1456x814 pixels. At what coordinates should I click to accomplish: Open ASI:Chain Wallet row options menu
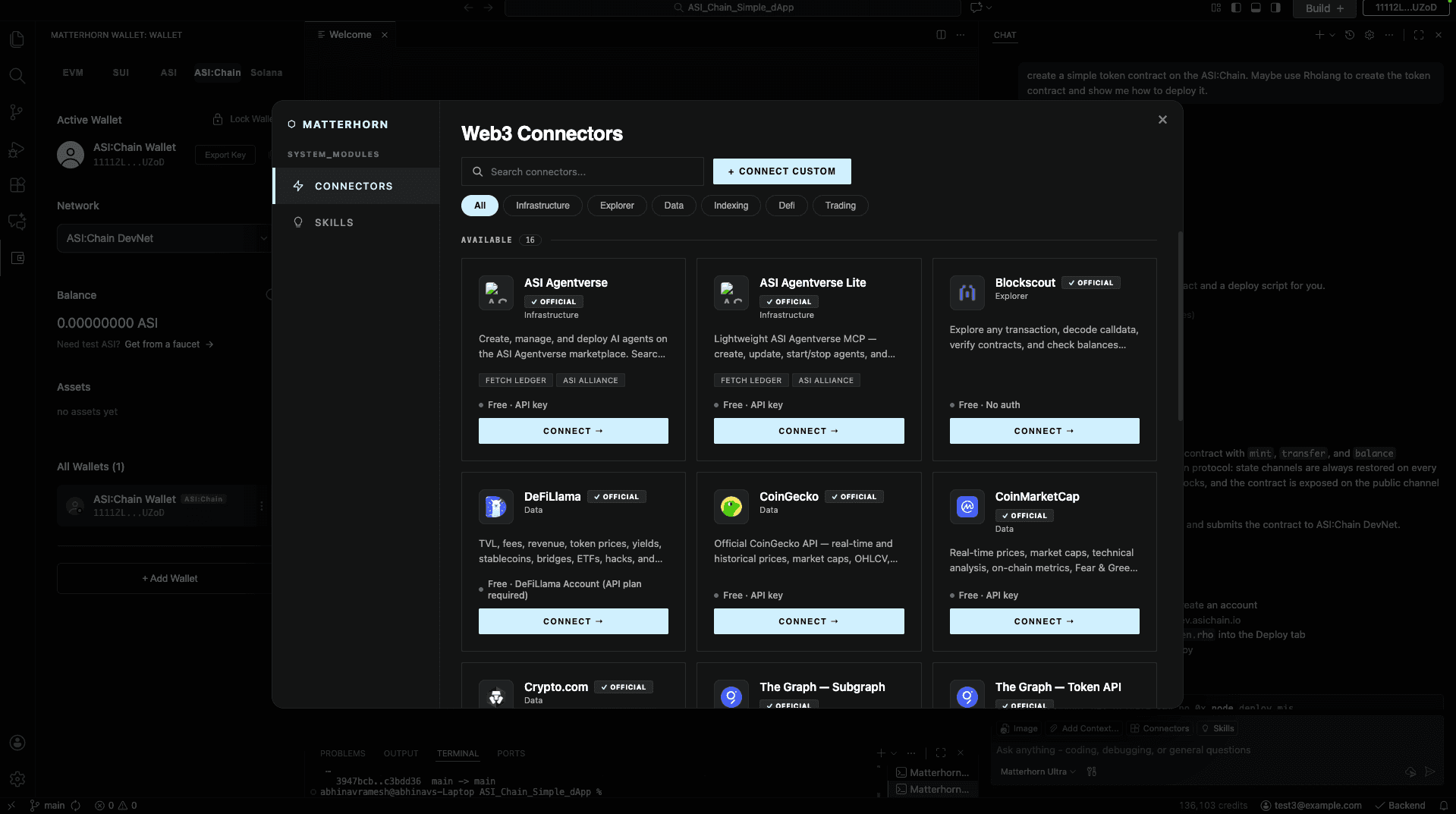coord(262,506)
